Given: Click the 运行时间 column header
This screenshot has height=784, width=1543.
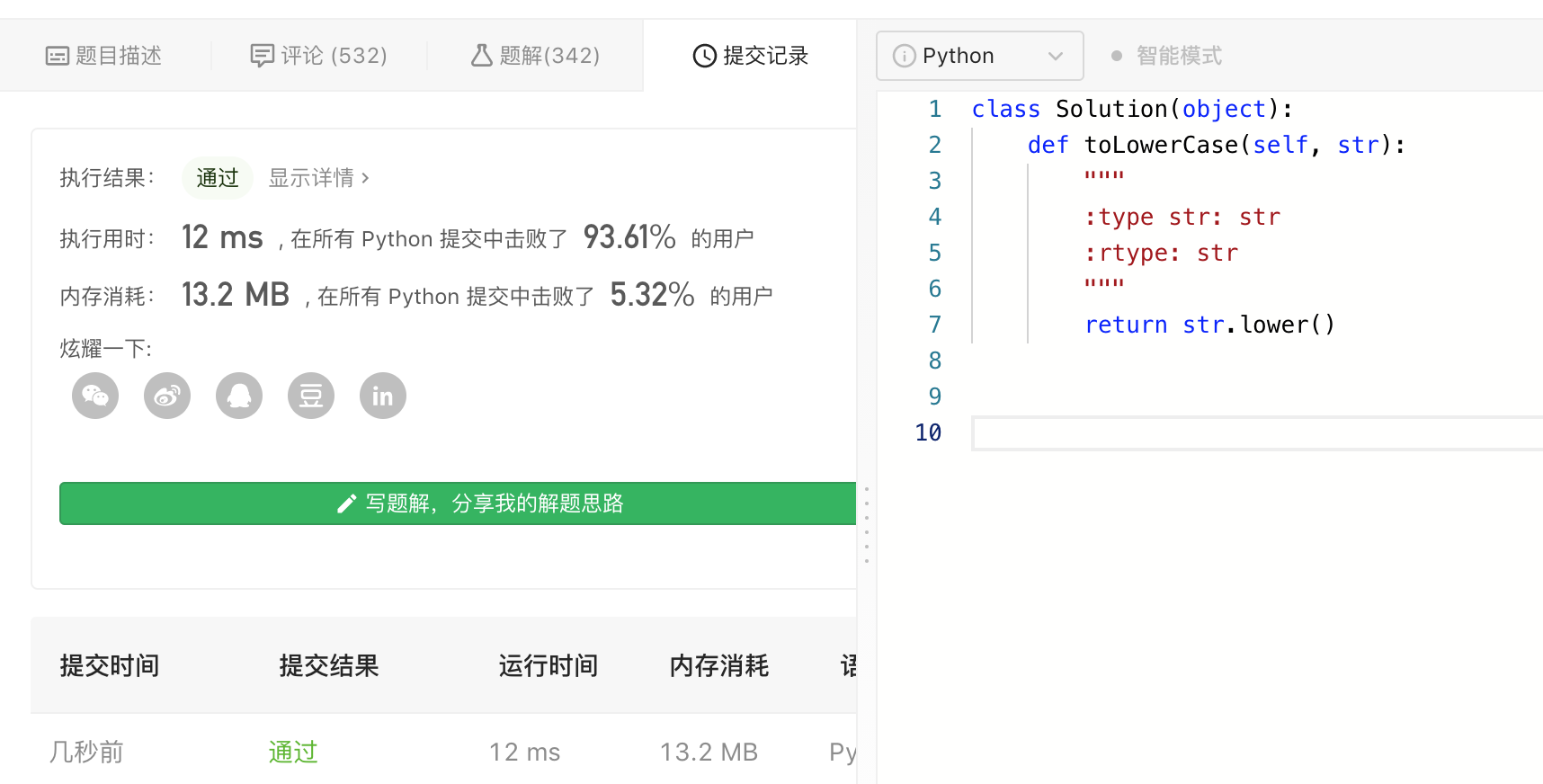Looking at the screenshot, I should [x=549, y=665].
